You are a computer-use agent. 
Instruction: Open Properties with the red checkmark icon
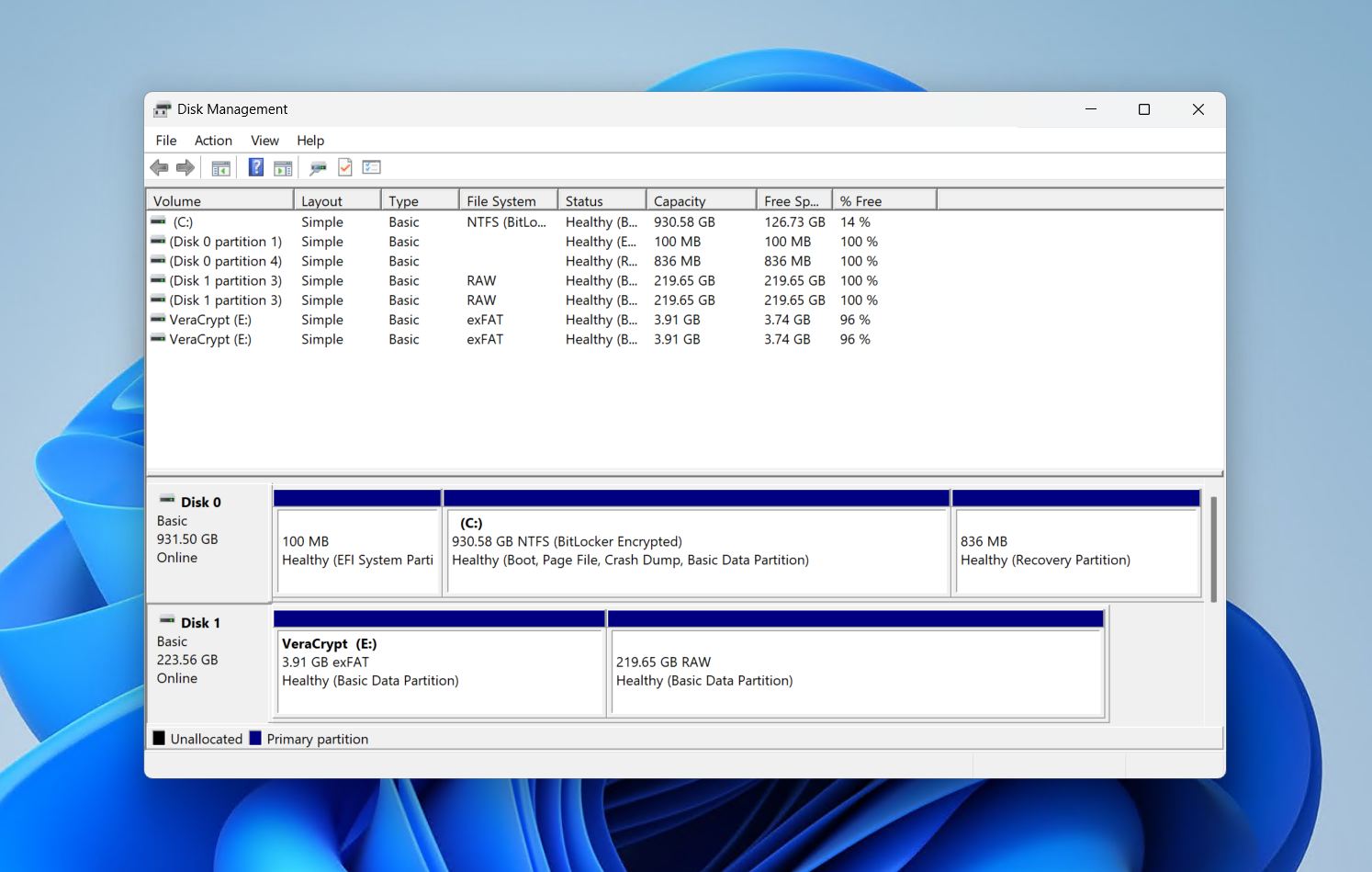click(x=345, y=167)
